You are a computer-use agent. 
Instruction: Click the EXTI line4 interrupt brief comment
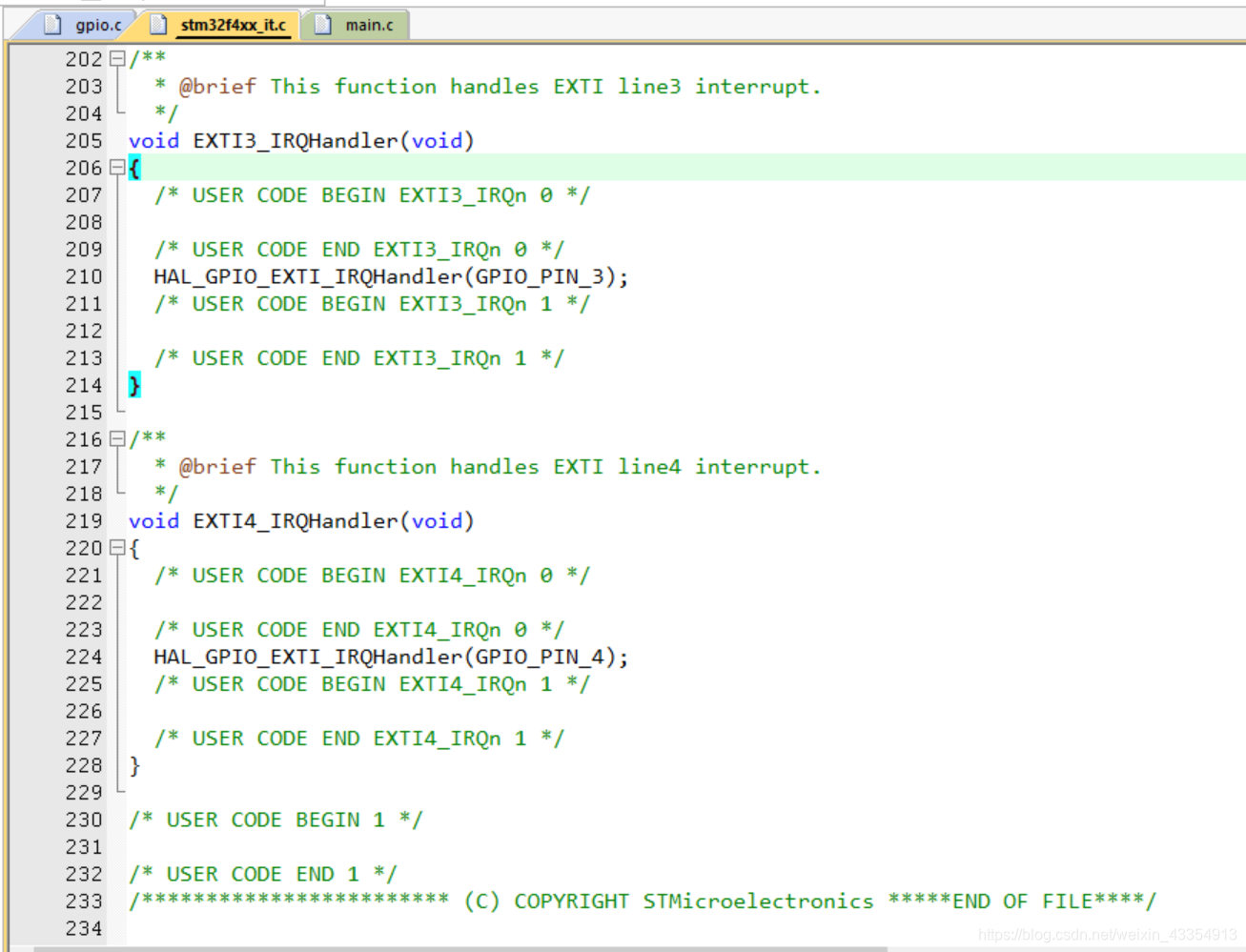coord(487,467)
